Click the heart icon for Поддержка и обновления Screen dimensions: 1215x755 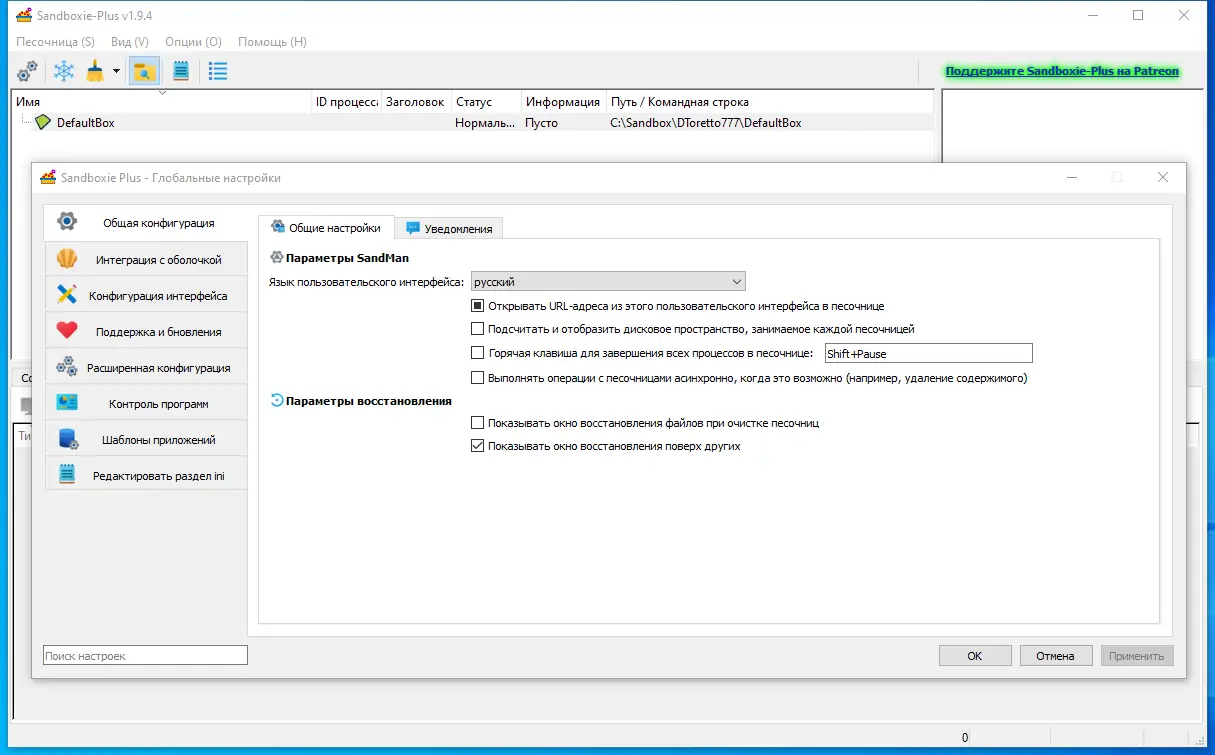[67, 331]
